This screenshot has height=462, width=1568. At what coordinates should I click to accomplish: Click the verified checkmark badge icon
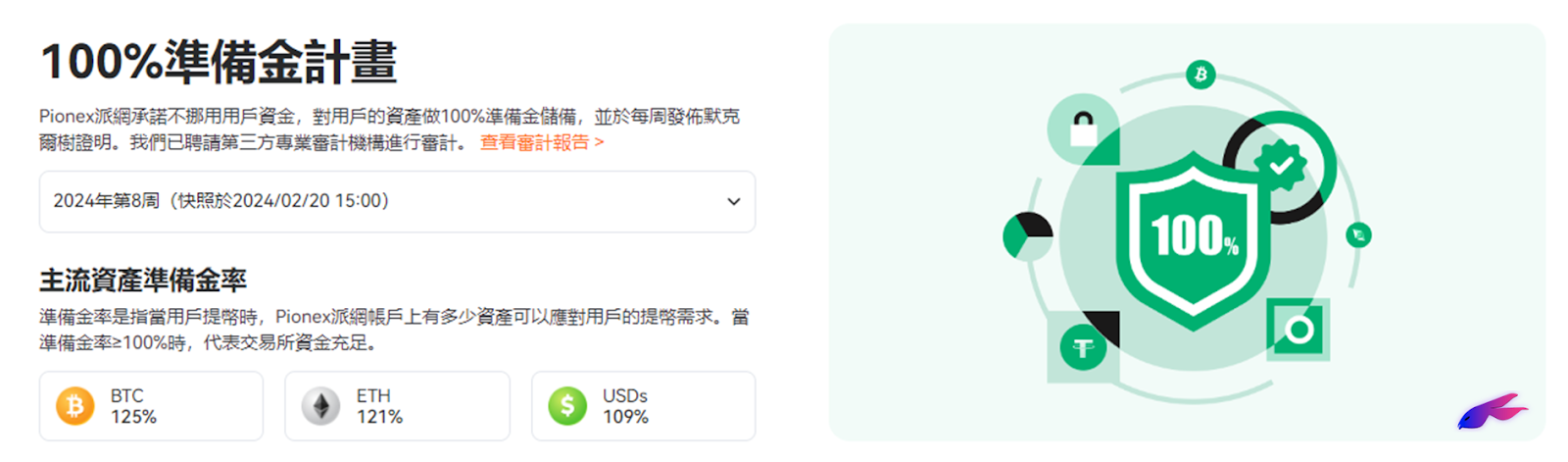coord(1281,165)
